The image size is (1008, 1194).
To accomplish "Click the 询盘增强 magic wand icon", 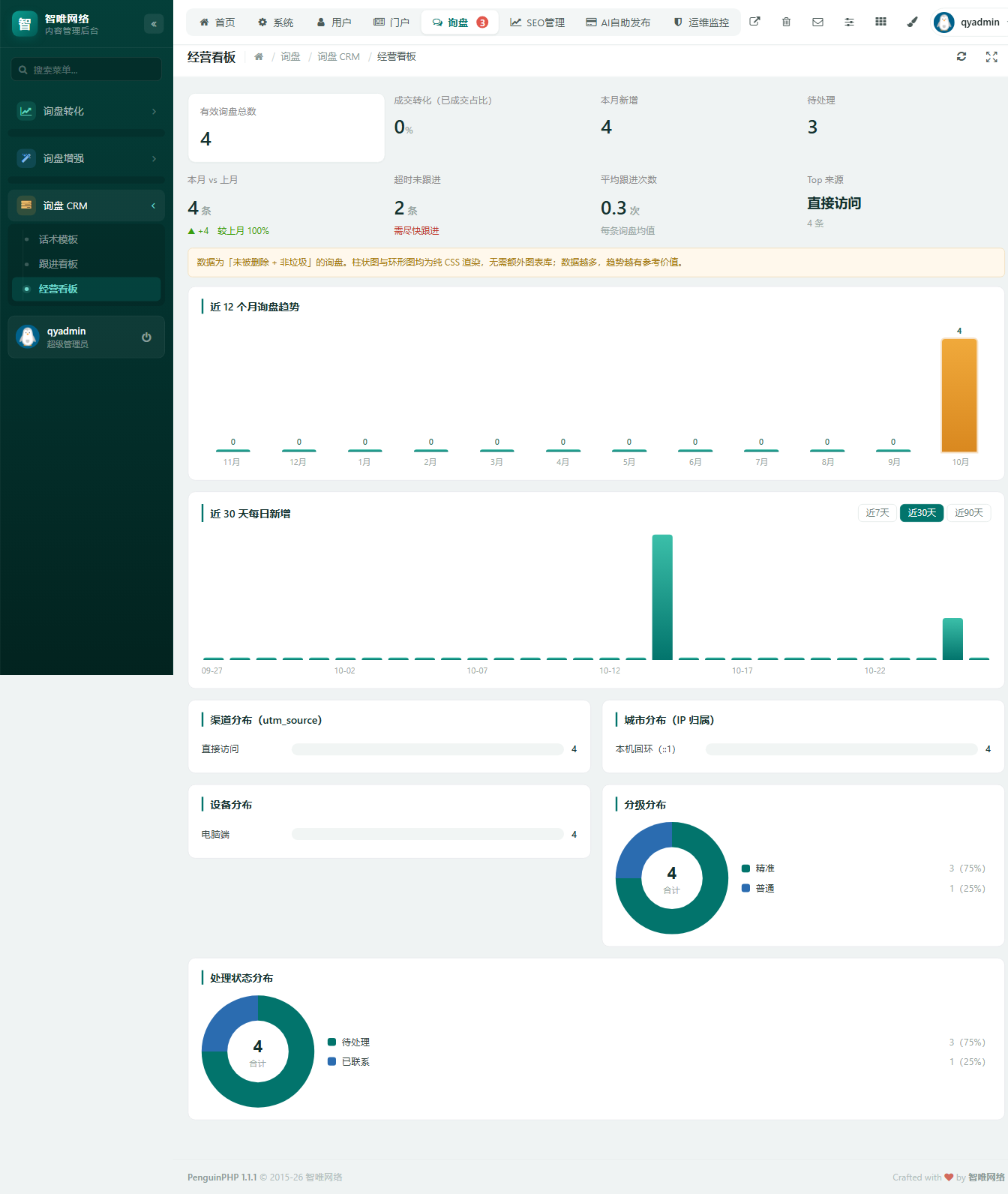I will click(x=26, y=158).
